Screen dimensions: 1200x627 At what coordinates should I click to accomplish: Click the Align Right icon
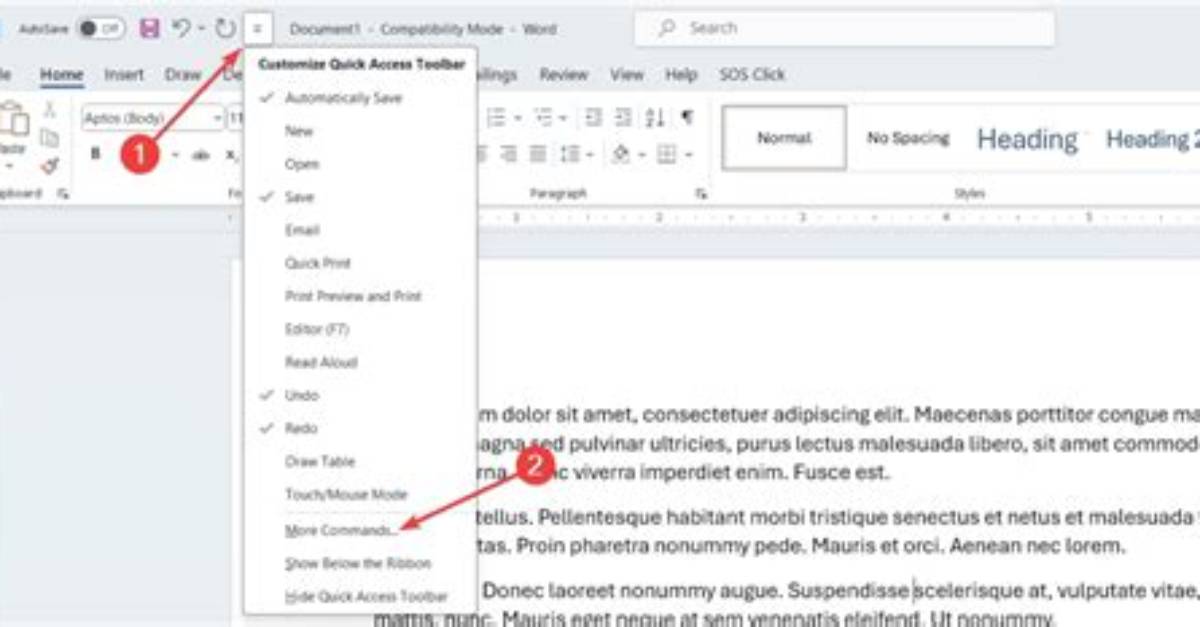click(509, 154)
